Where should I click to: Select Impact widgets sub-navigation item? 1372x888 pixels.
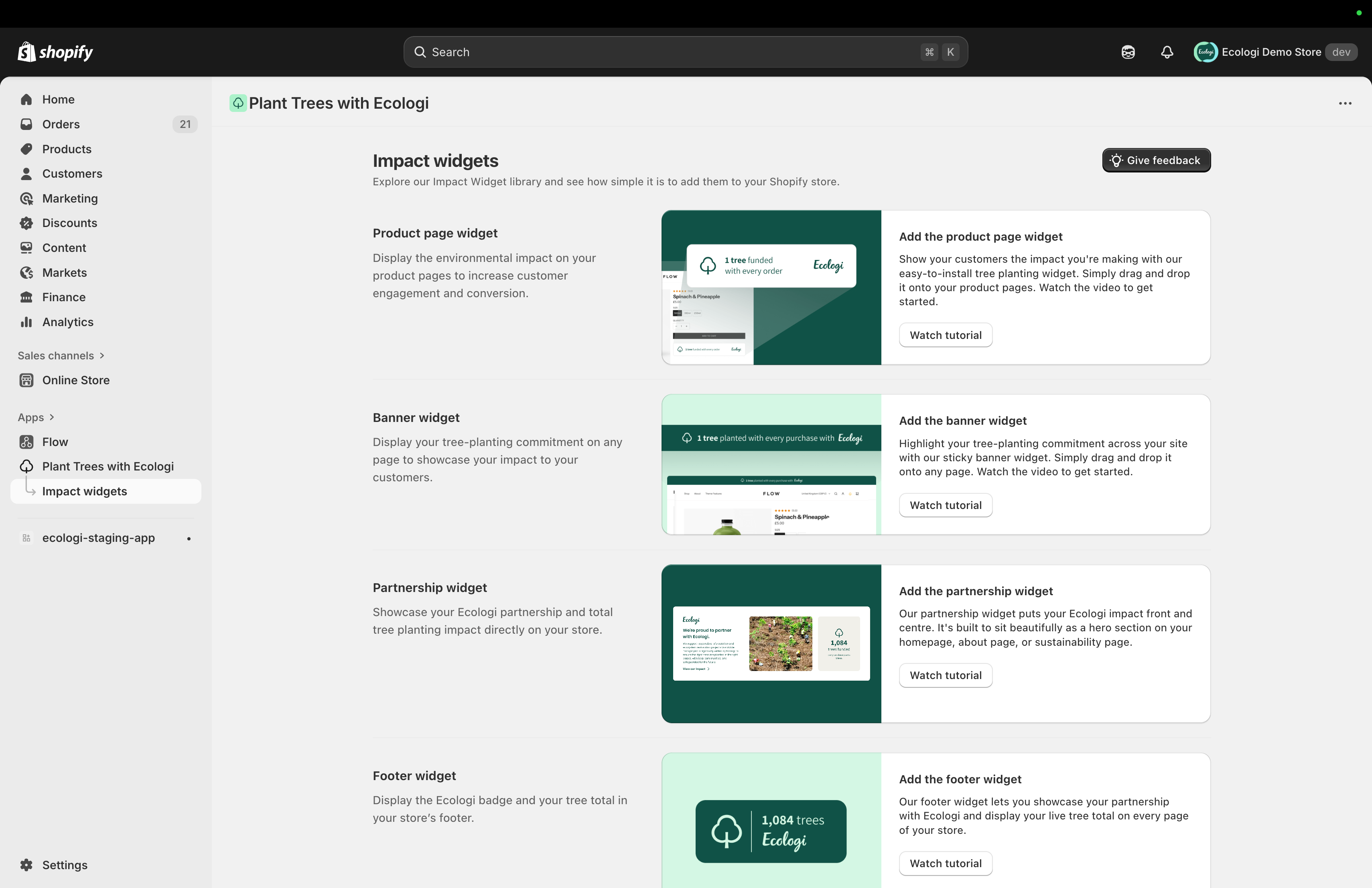click(84, 491)
